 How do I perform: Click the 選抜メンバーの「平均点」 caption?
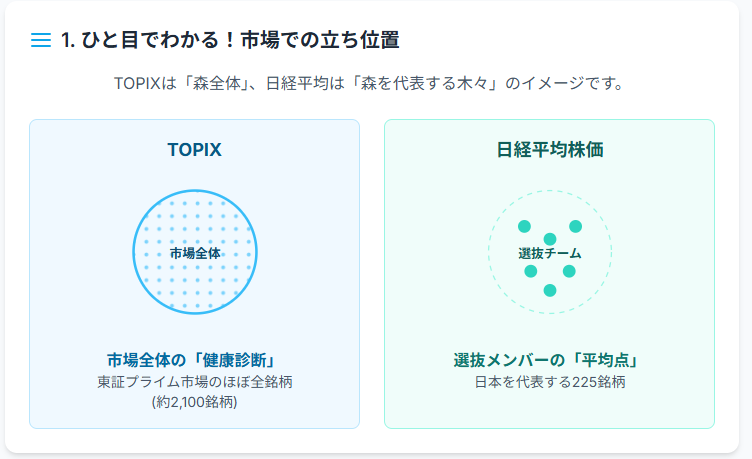[x=549, y=360]
